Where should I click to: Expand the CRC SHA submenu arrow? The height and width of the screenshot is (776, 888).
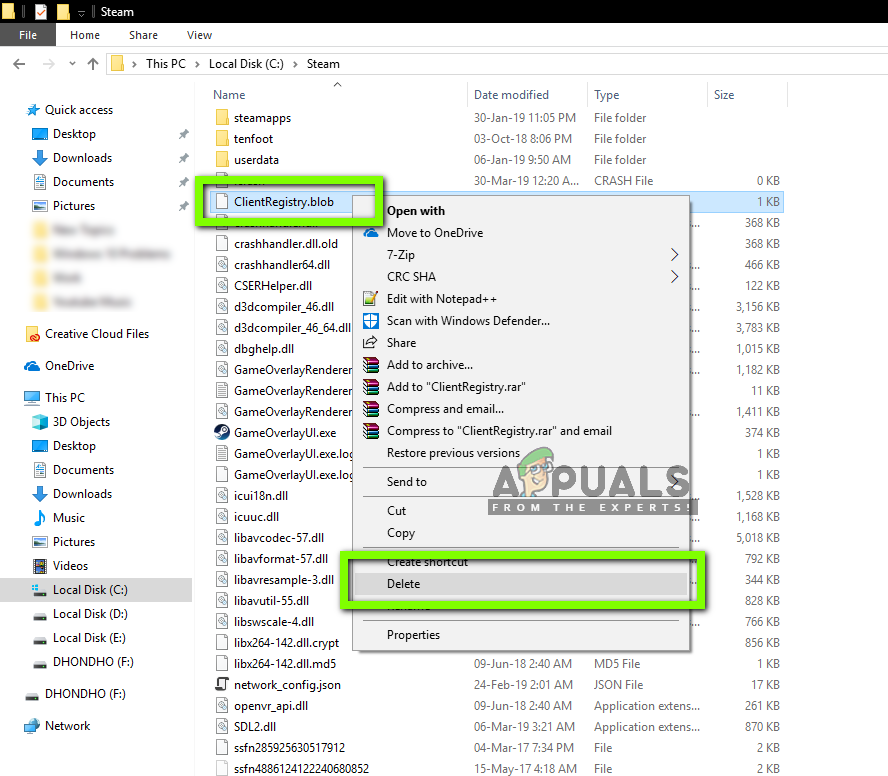[674, 277]
